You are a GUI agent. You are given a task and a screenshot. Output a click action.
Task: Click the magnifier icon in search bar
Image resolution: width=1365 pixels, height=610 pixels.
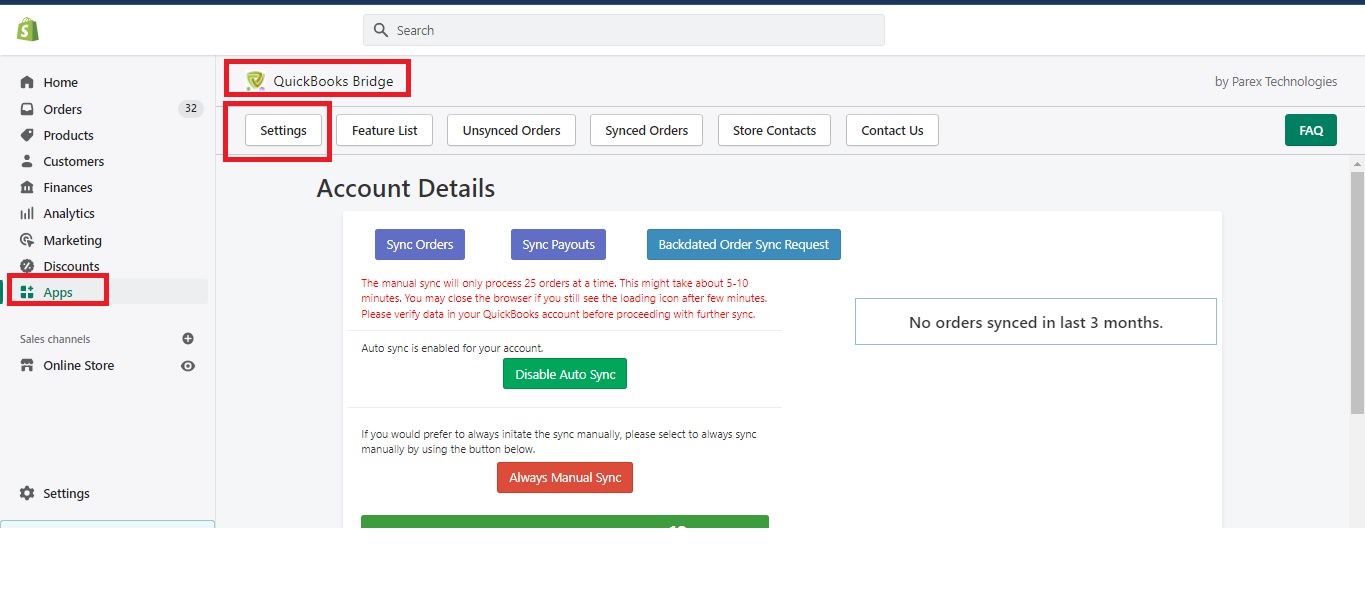pos(381,30)
